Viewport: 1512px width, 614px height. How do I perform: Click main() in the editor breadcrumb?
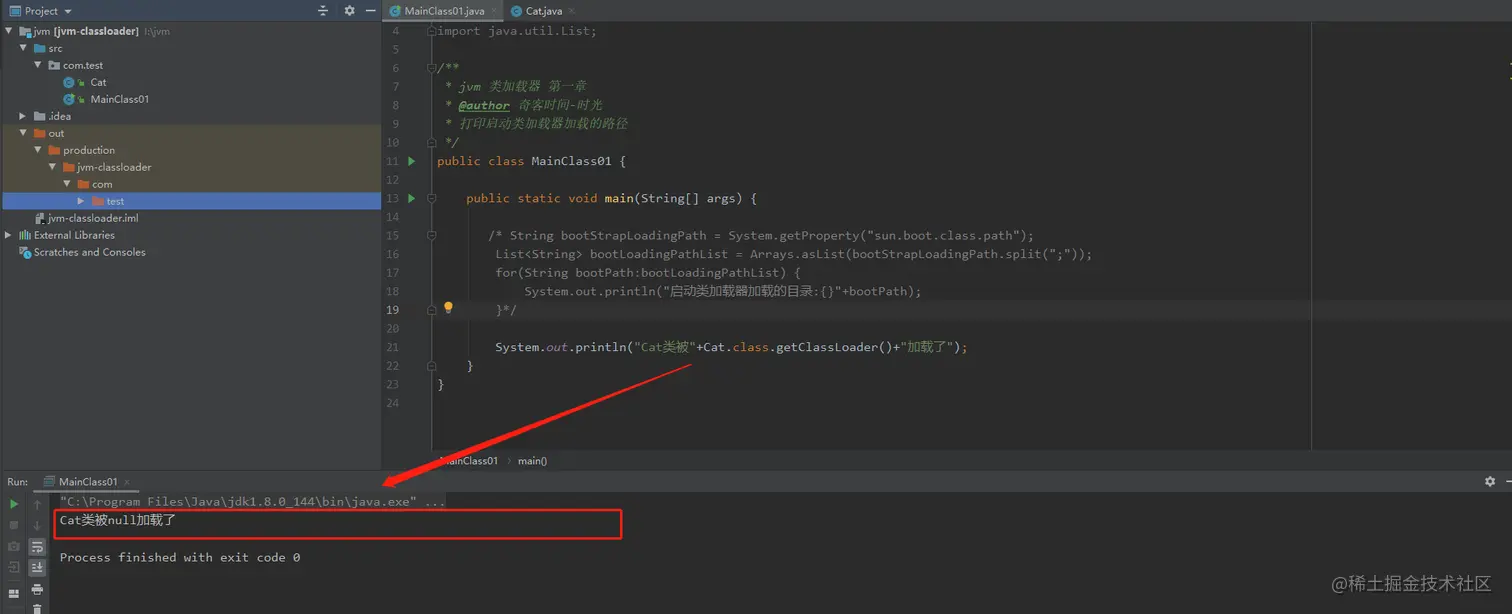point(532,461)
